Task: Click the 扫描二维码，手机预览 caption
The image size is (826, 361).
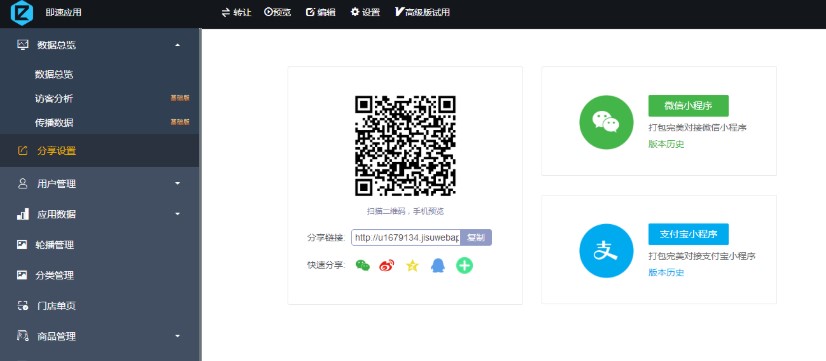Action: pos(405,211)
